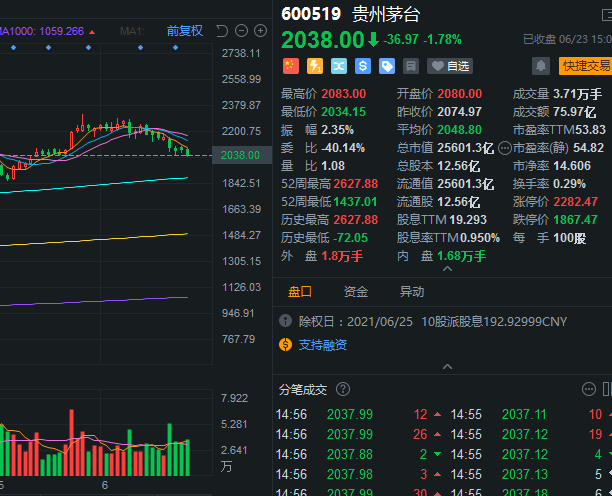
Task: Click the 最高价 value 2083.00
Action: coord(344,94)
